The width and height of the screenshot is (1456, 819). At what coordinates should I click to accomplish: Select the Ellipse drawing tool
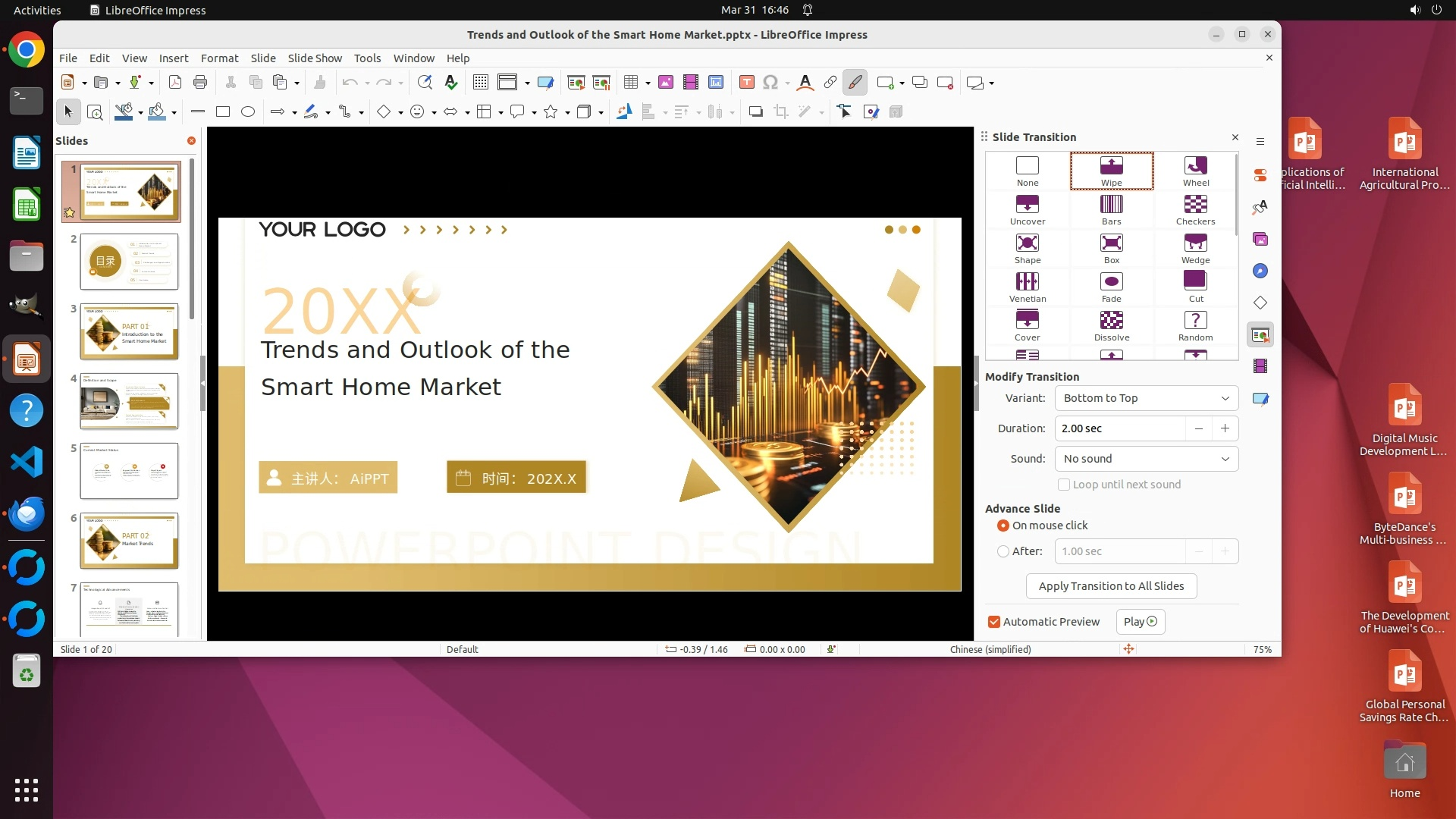(x=248, y=112)
